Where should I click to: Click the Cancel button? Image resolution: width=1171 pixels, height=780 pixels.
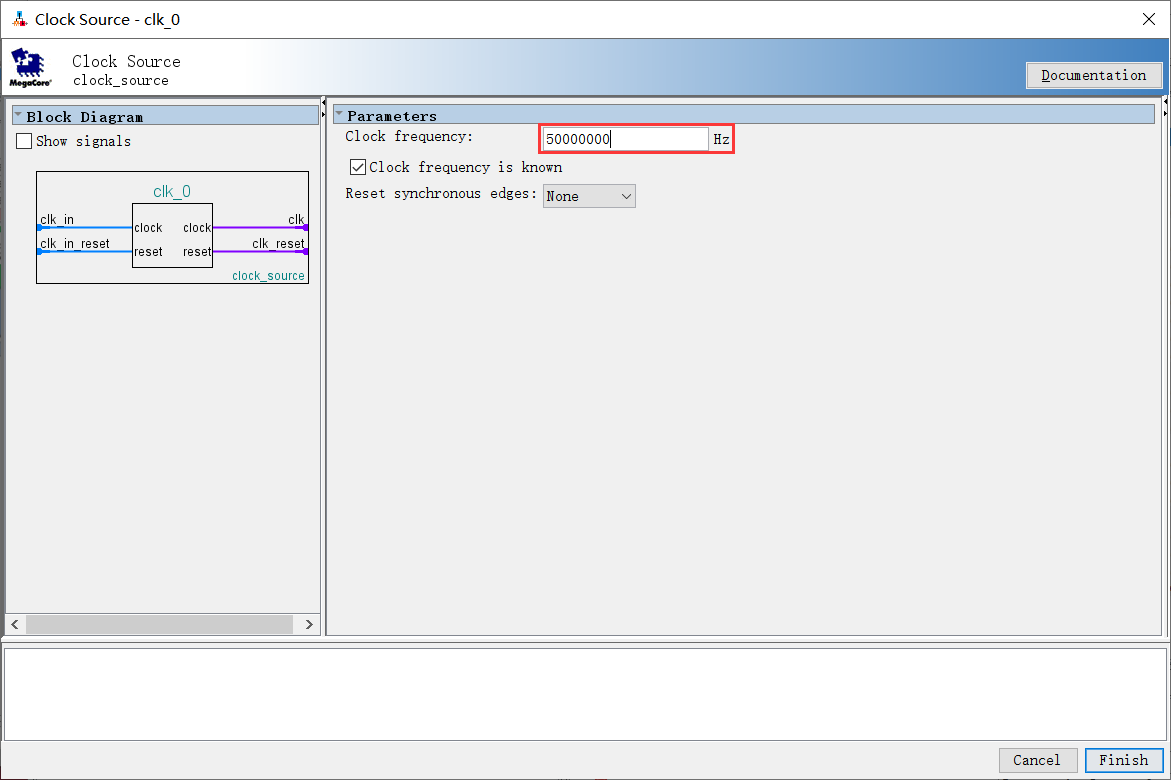[x=1037, y=760]
